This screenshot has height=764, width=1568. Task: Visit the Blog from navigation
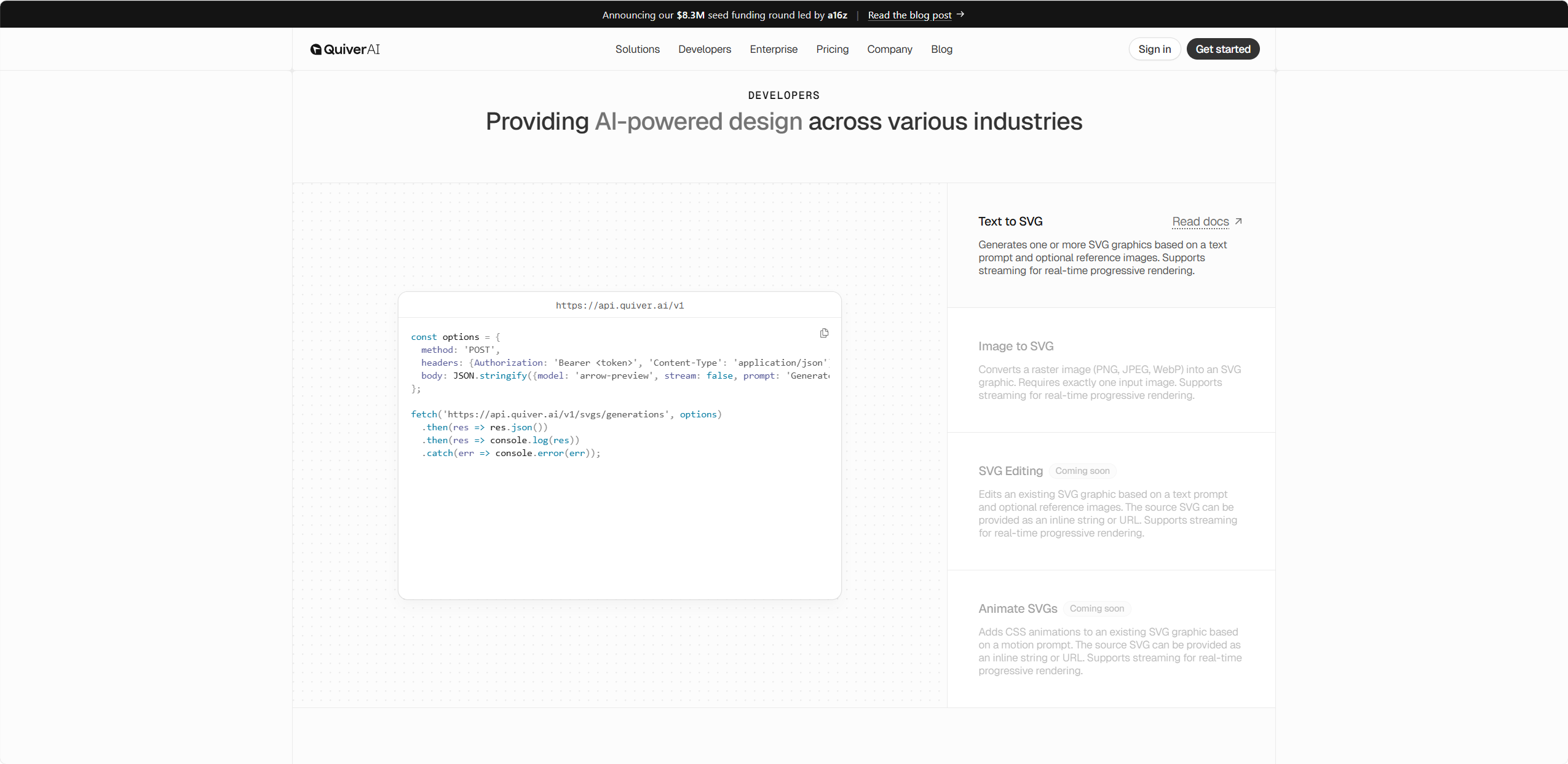point(941,49)
